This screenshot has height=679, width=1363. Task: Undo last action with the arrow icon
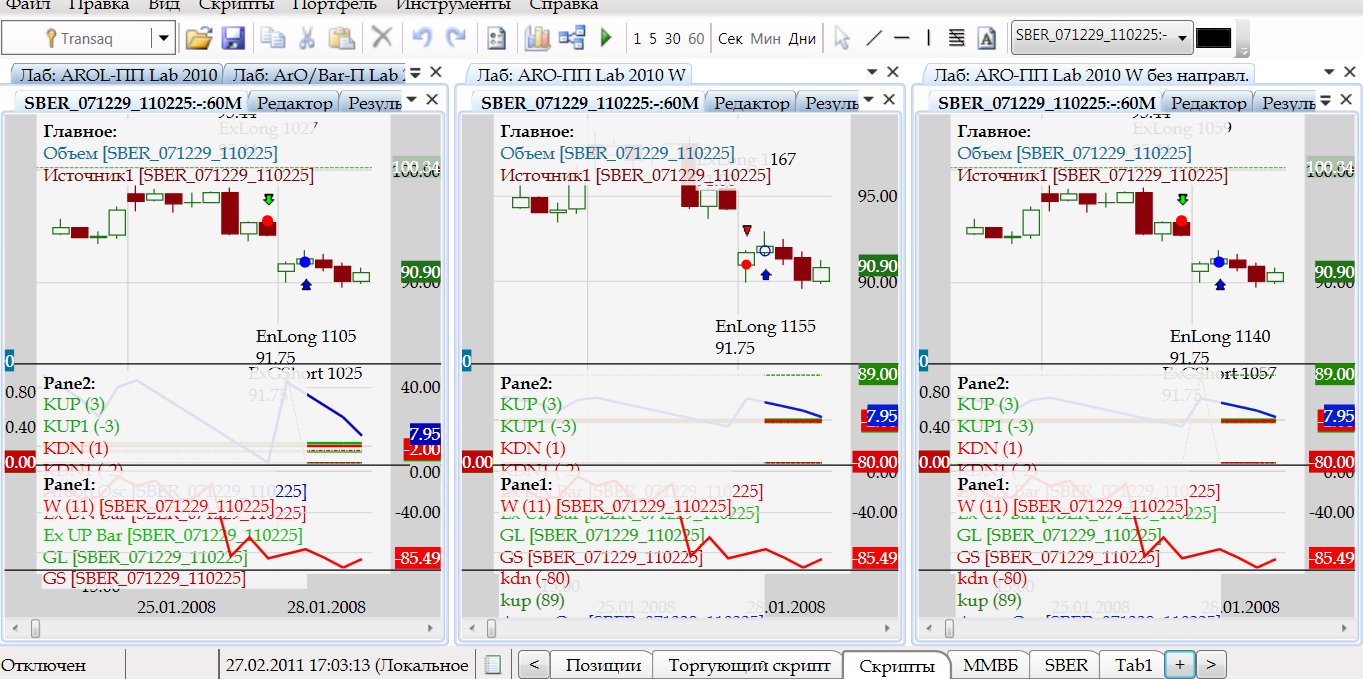click(x=421, y=39)
